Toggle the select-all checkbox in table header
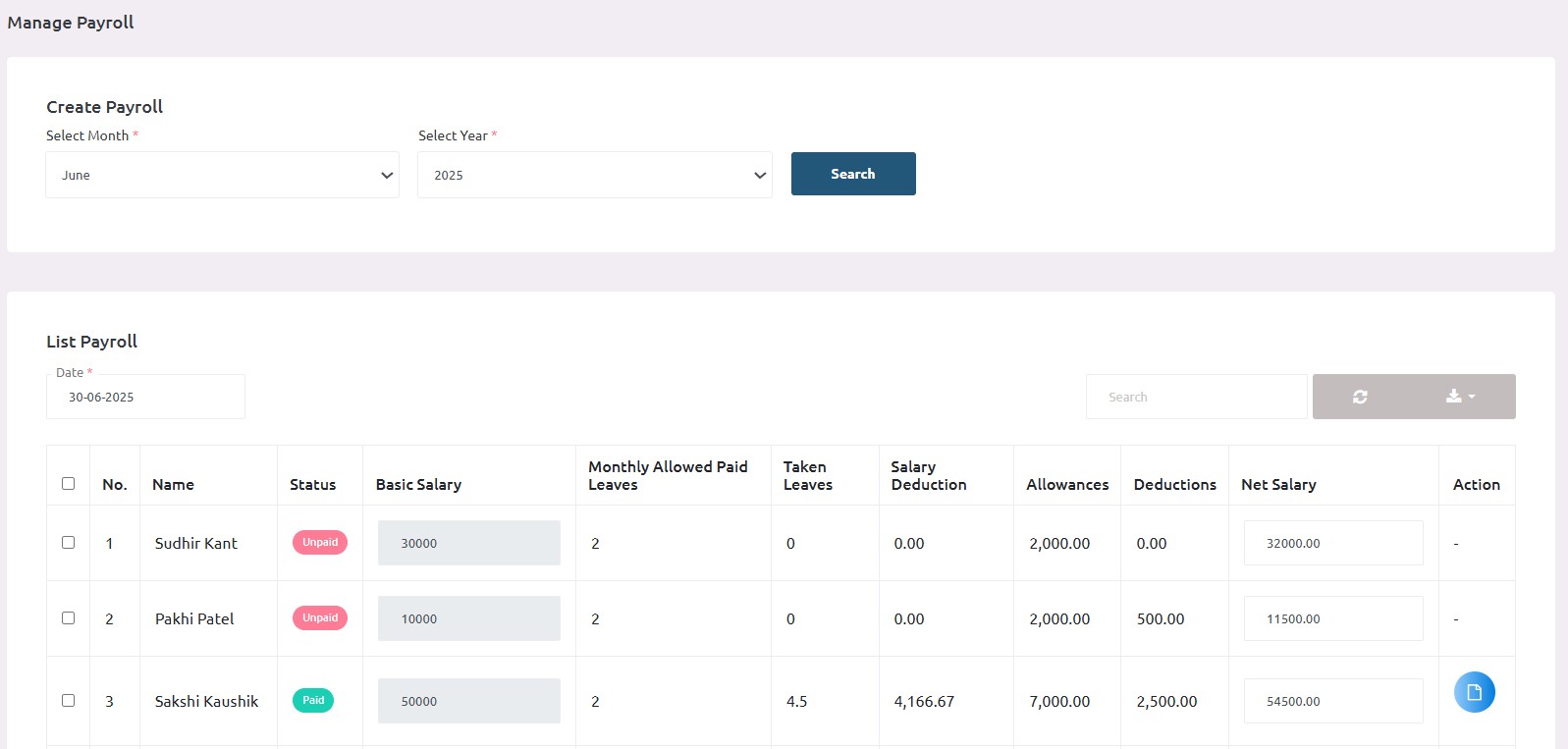1568x749 pixels. 68,483
